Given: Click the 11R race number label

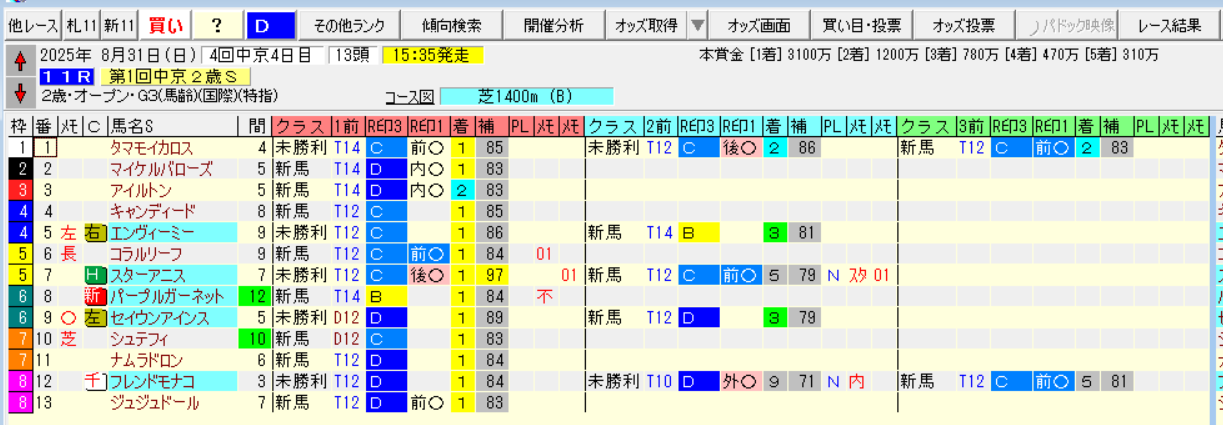Looking at the screenshot, I should (67, 76).
